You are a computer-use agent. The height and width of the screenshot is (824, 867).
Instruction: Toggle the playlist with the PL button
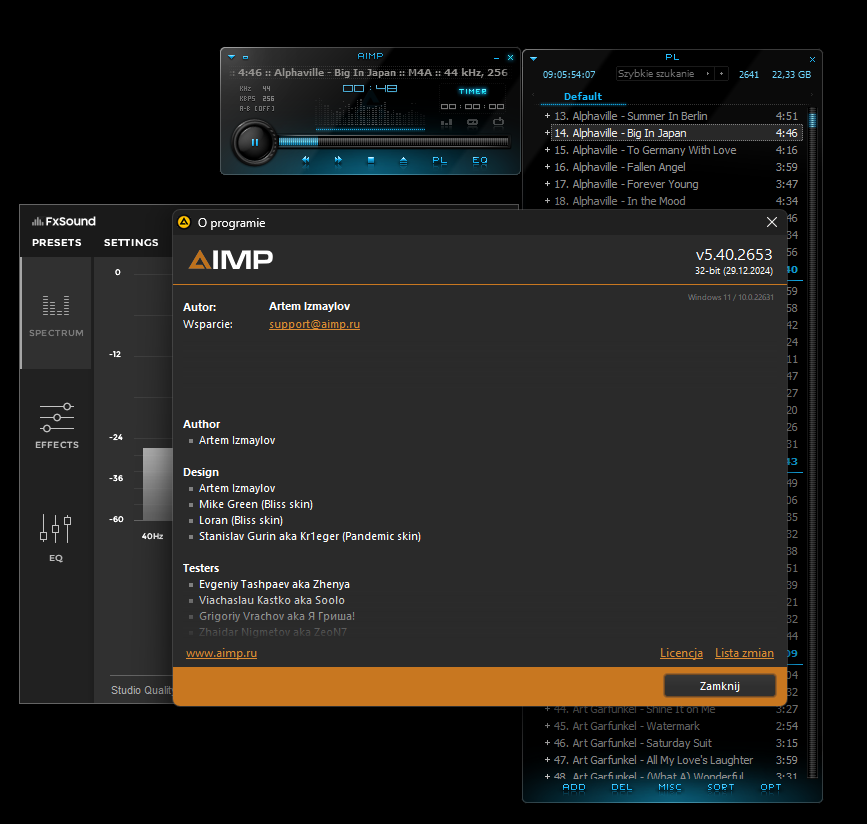(440, 160)
